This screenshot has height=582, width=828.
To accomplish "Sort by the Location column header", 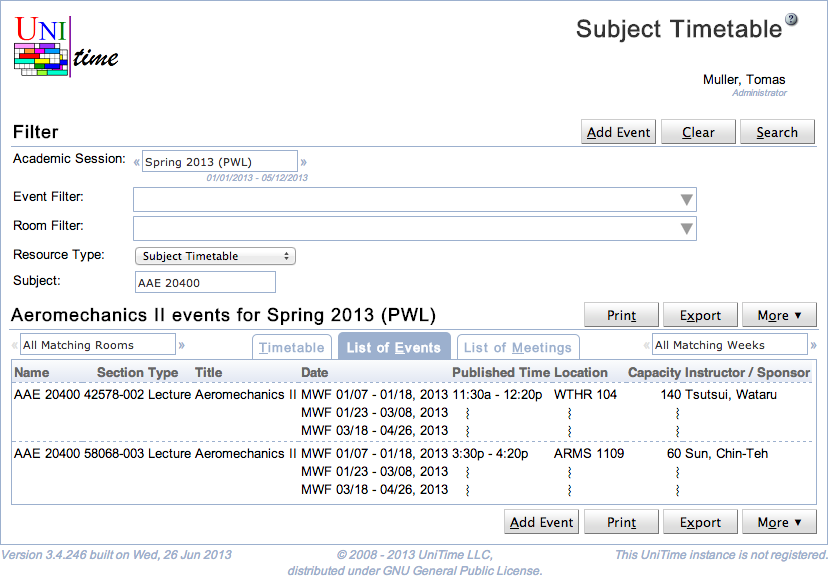I will coord(581,372).
